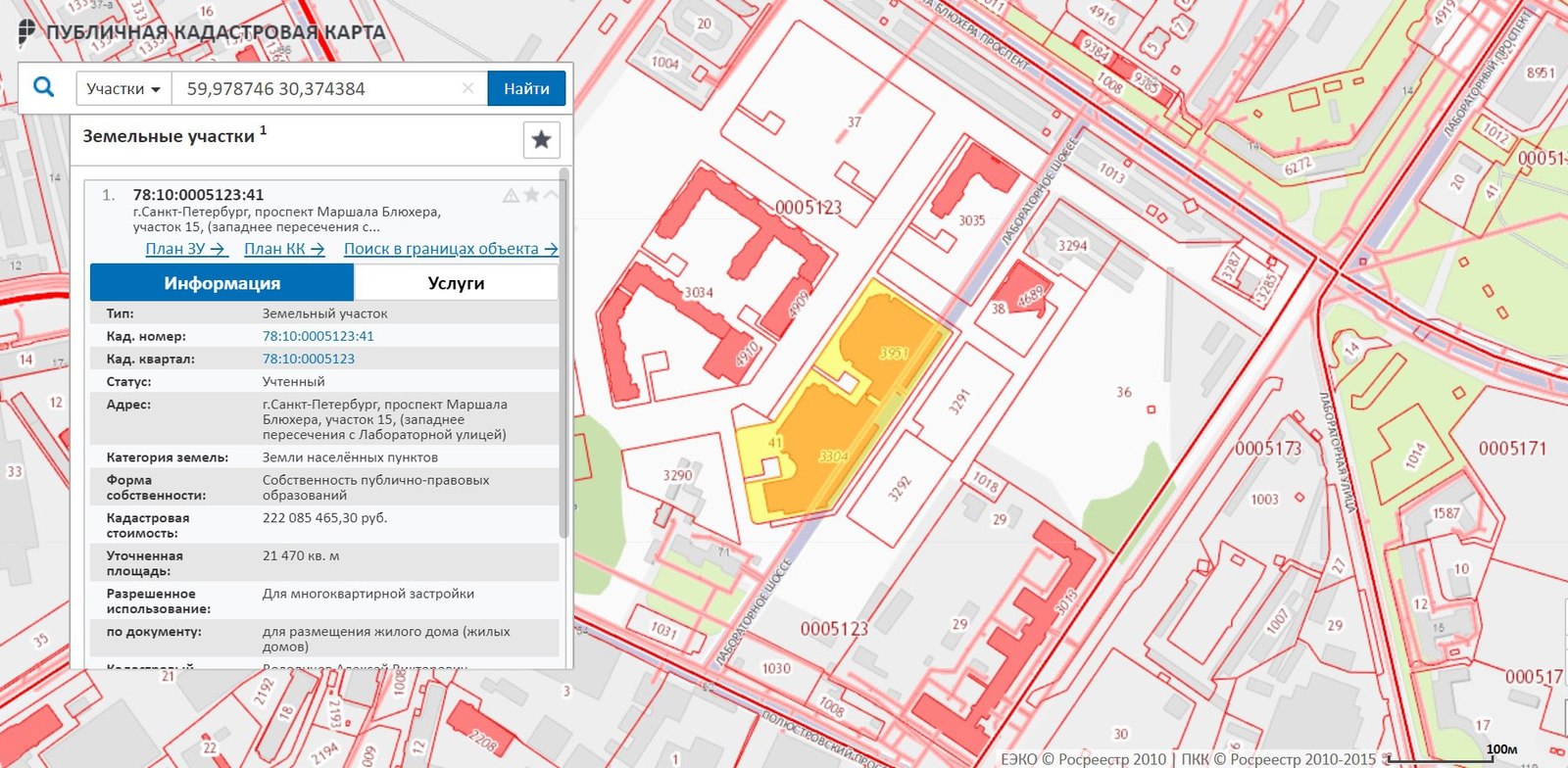The width and height of the screenshot is (1568, 768).
Task: Click the Найти search button
Action: (x=526, y=89)
